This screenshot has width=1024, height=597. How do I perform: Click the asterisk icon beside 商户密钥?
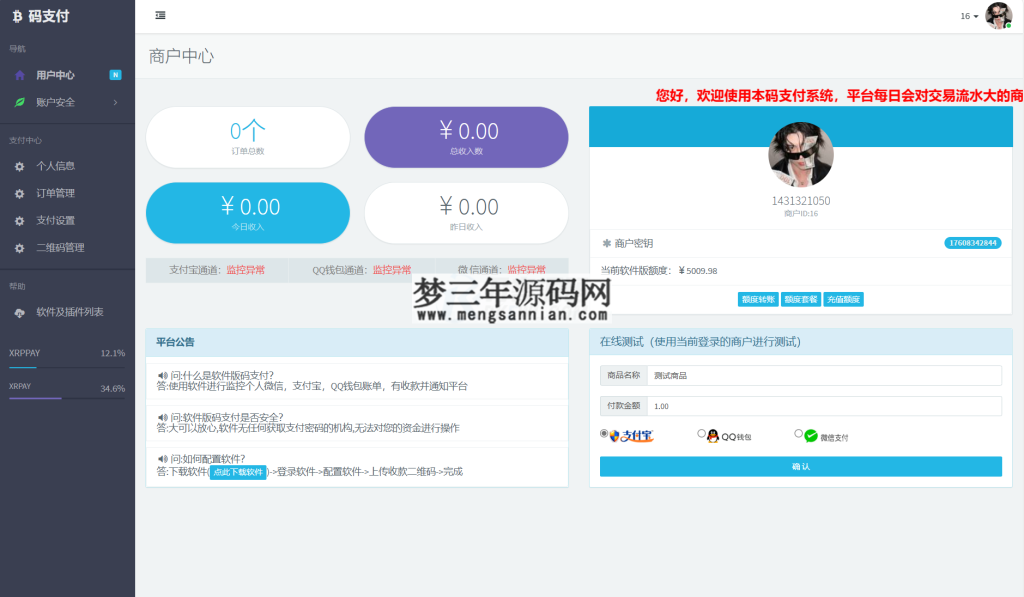click(x=607, y=244)
